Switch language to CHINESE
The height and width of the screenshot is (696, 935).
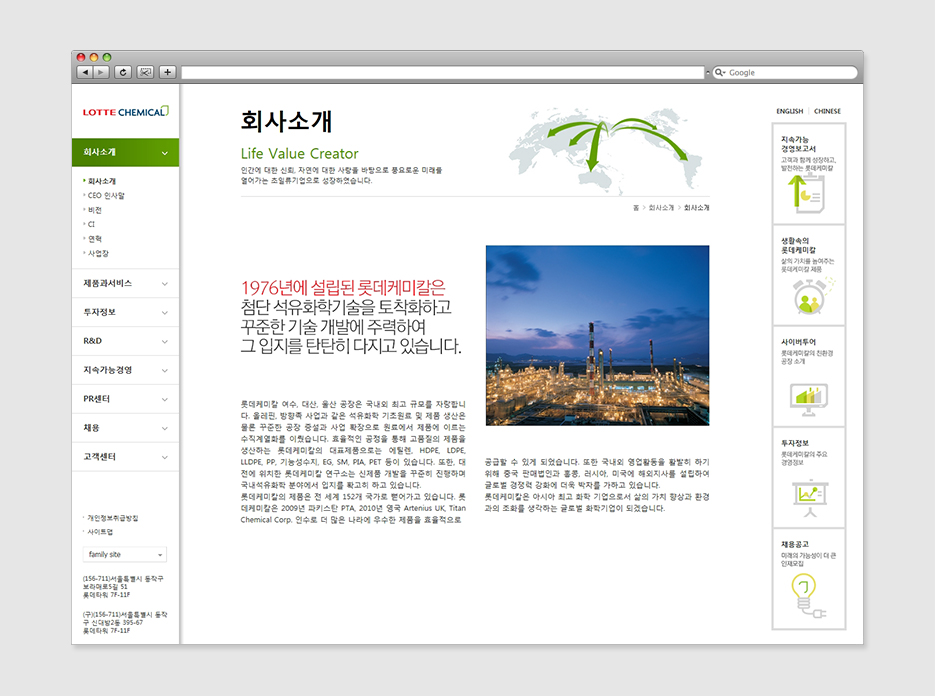pos(827,111)
